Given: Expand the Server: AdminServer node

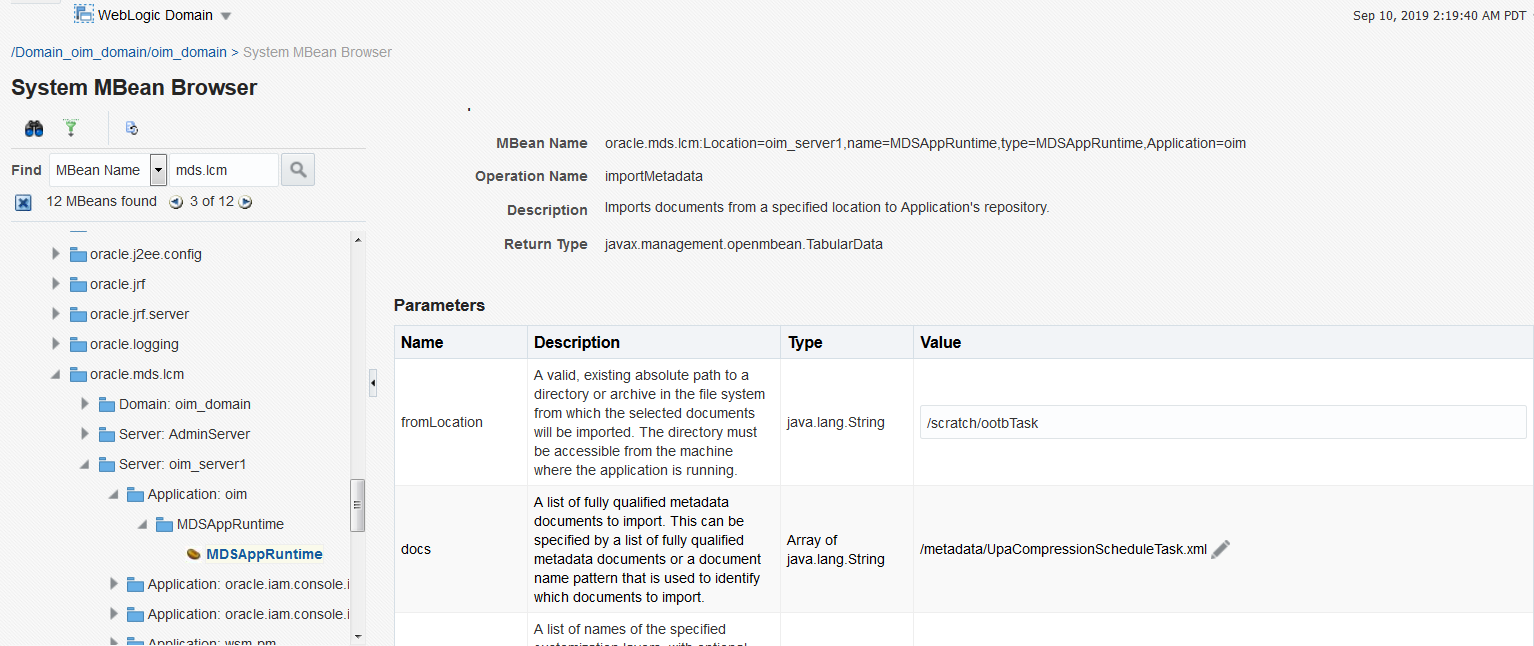Looking at the screenshot, I should point(85,434).
